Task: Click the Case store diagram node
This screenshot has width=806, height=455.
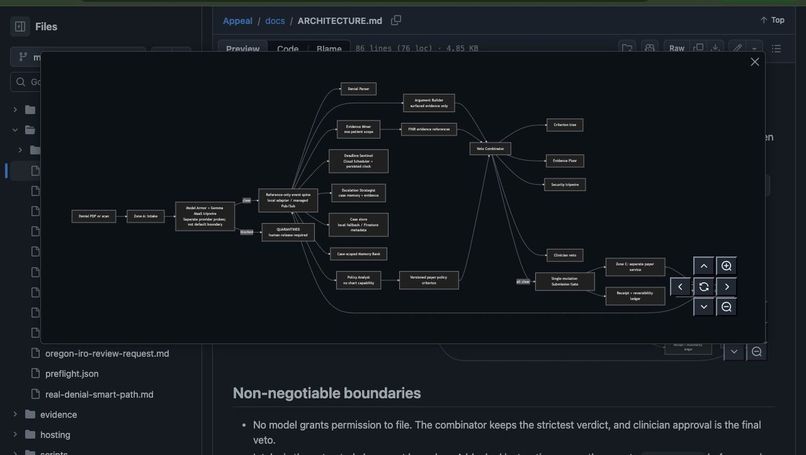Action: pos(358,225)
